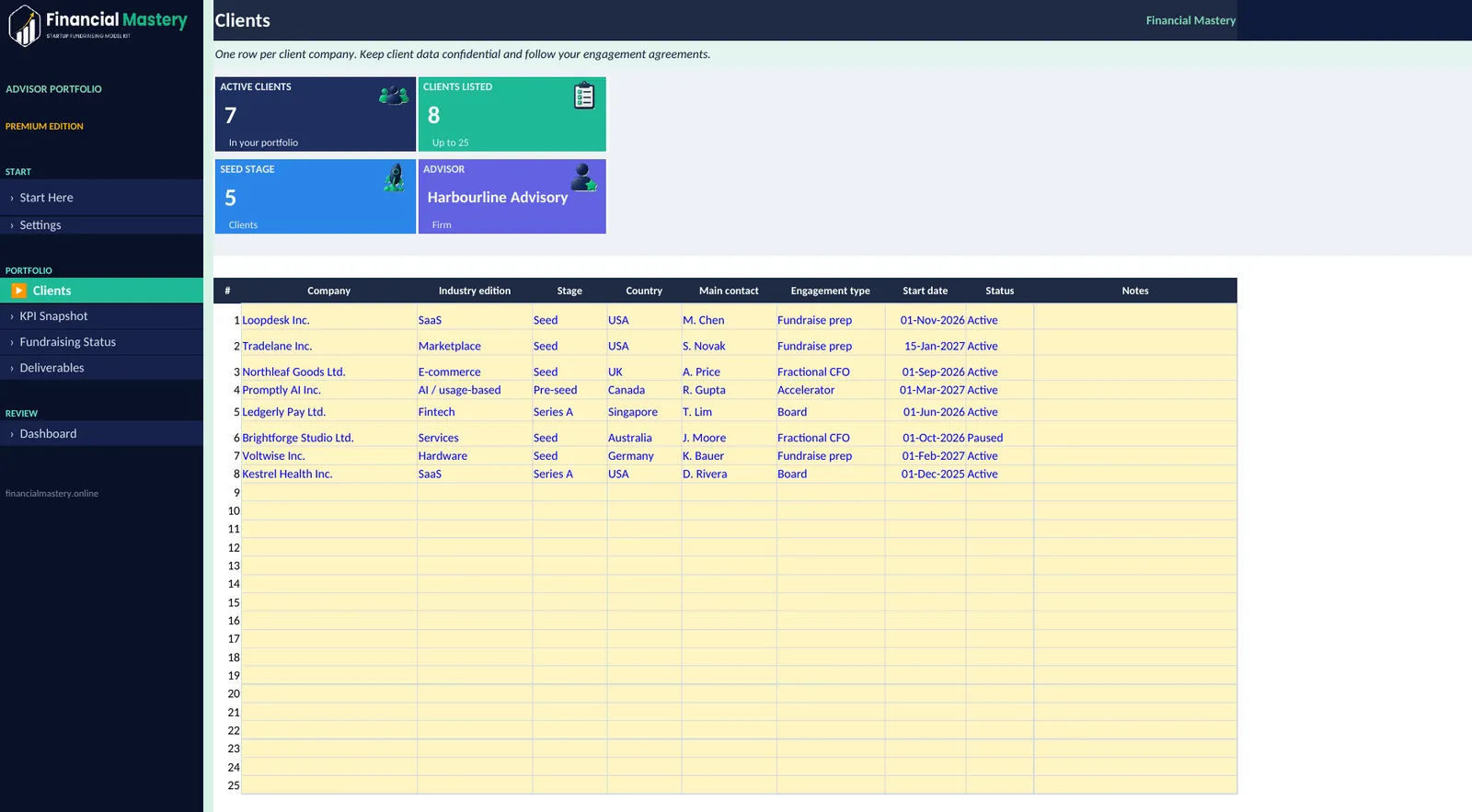The width and height of the screenshot is (1472, 812).
Task: Select company cell Kestrel Health Inc.
Action: tap(329, 475)
